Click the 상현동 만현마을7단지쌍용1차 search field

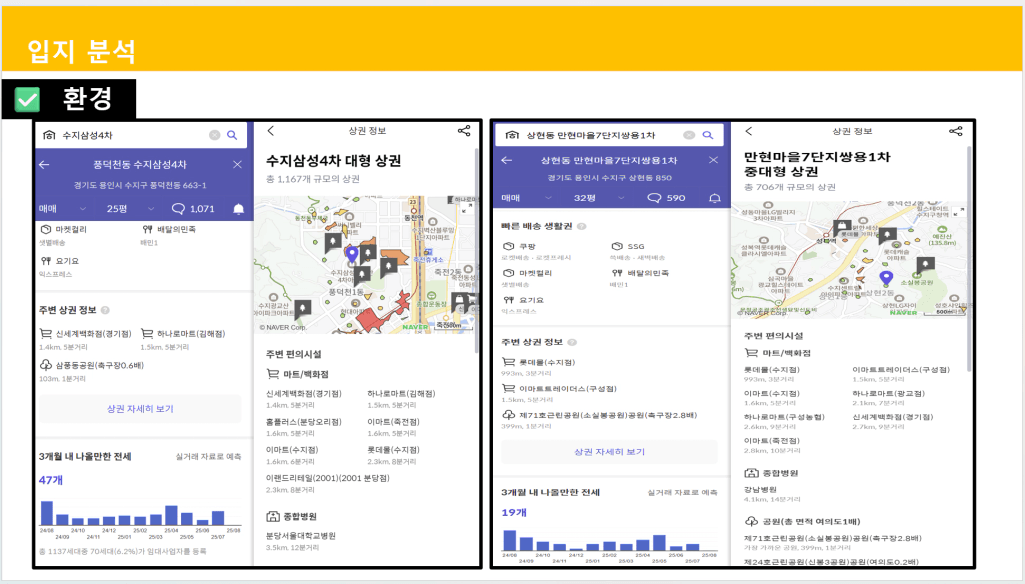(609, 135)
